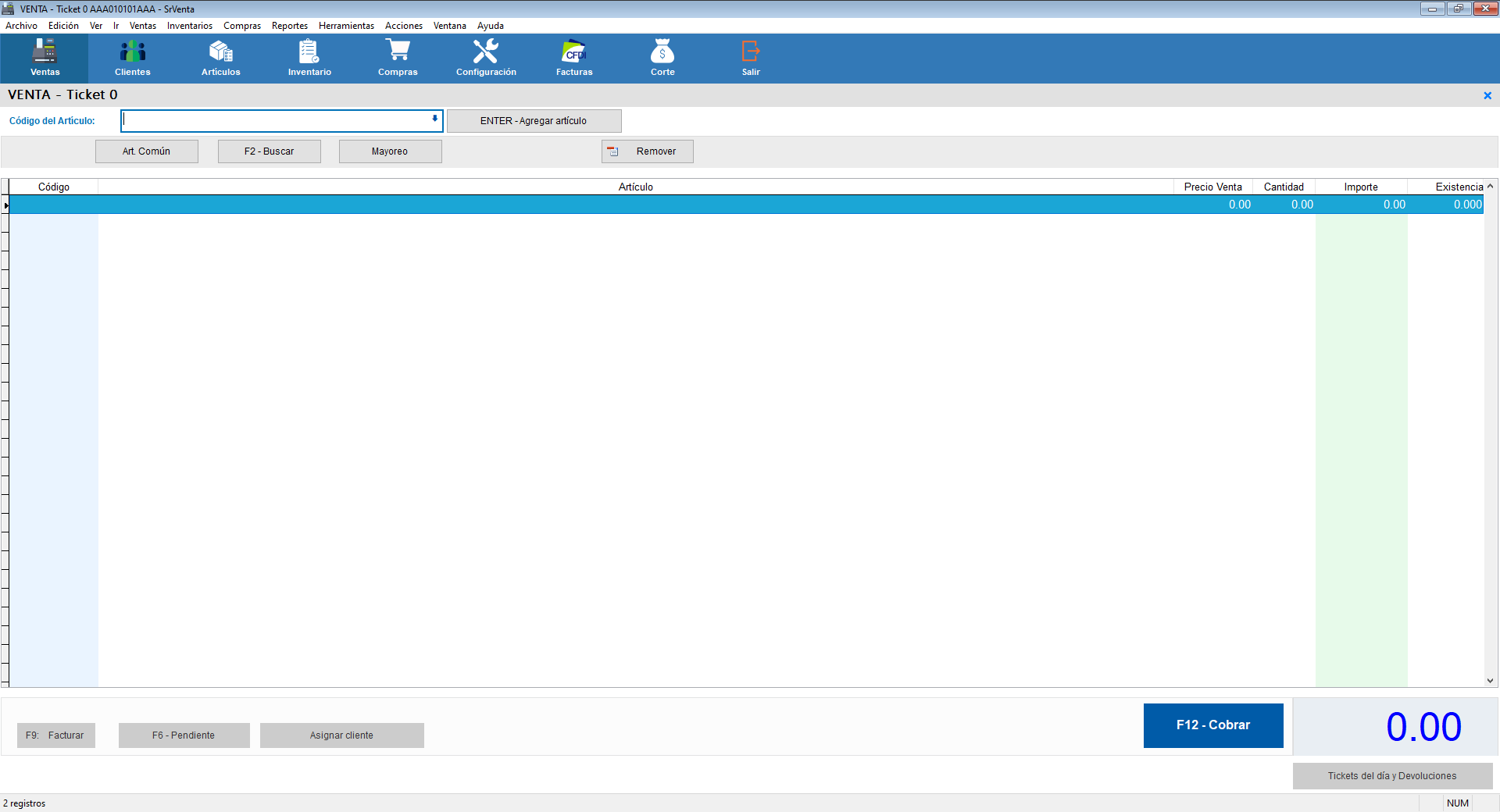This screenshot has width=1500, height=812.
Task: Open the Ventas module icon
Action: click(x=45, y=59)
